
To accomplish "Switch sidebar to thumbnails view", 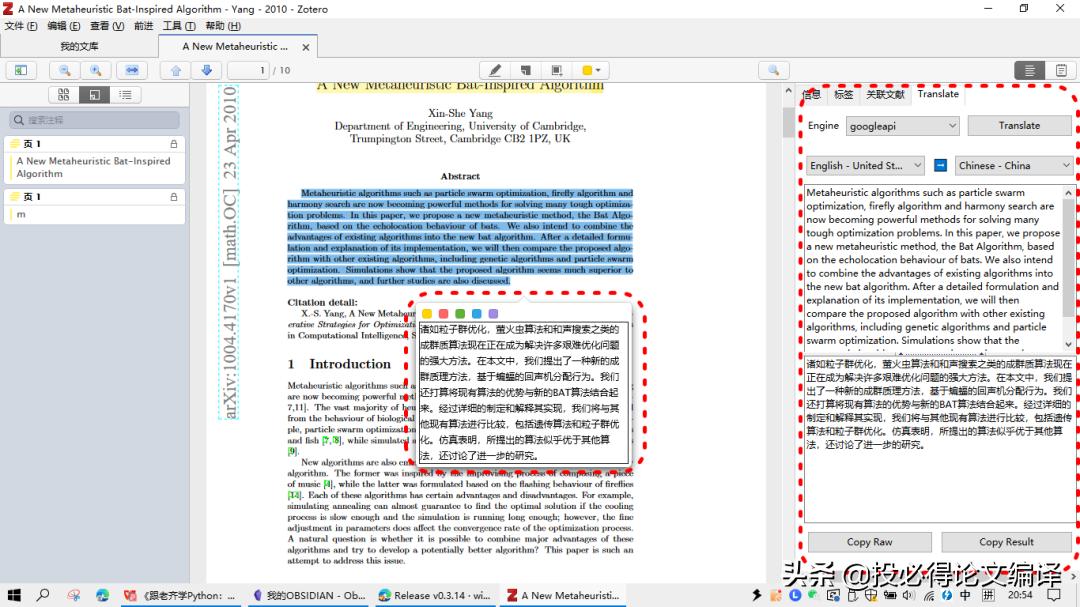I will click(64, 95).
